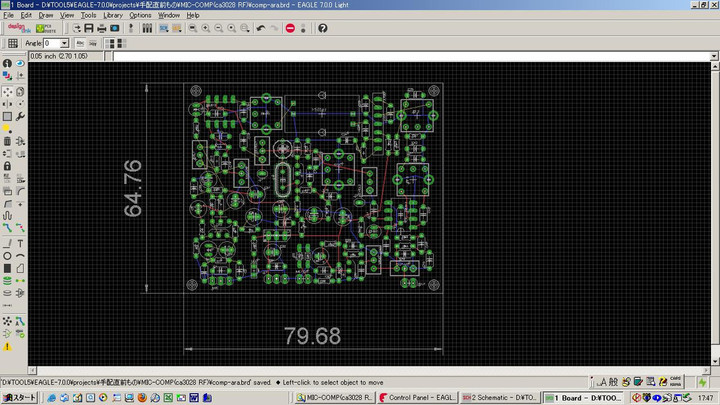Open the Library menu

click(x=113, y=16)
